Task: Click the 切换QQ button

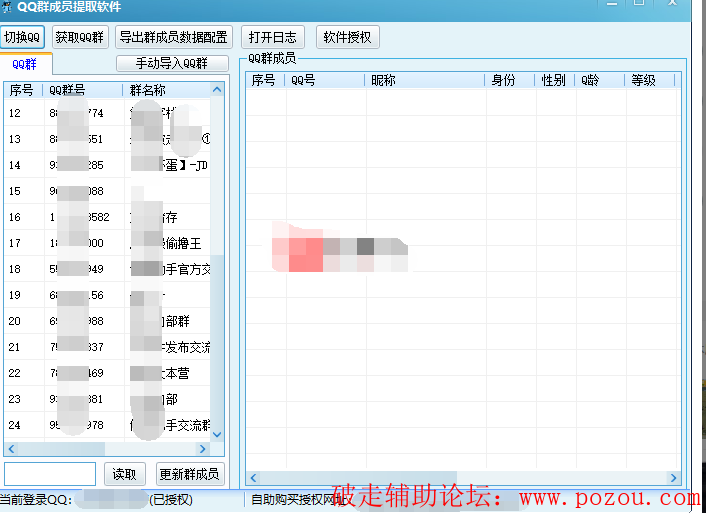Action: (x=23, y=37)
